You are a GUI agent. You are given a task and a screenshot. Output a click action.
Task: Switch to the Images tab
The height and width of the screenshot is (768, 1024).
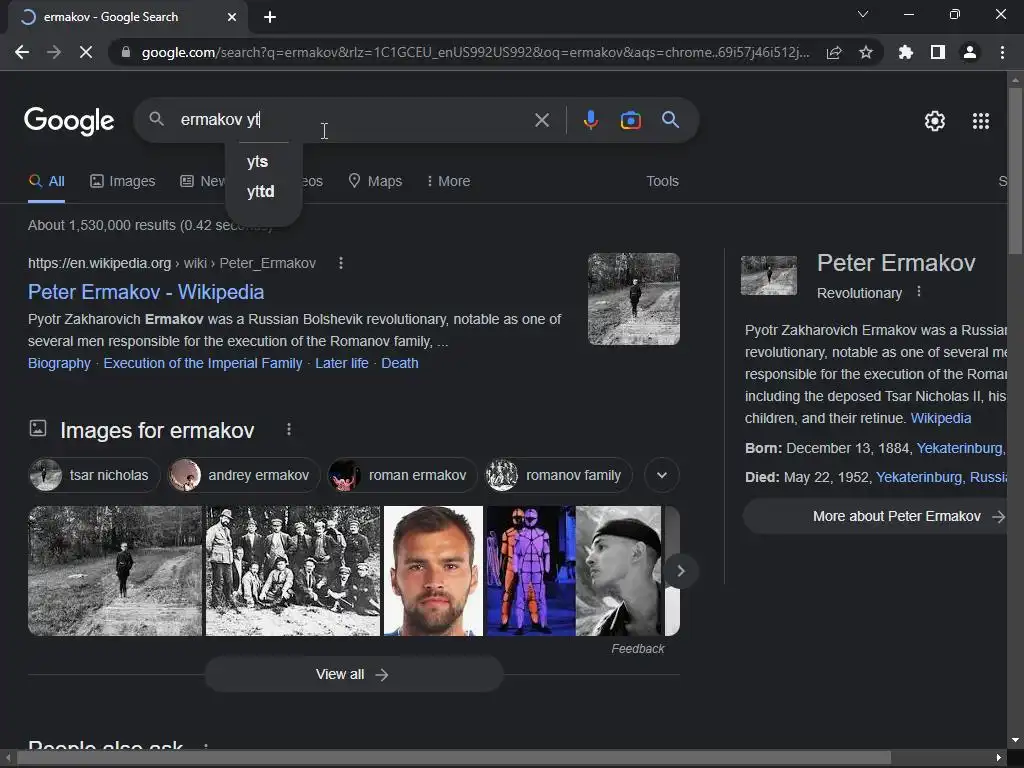[x=123, y=182]
